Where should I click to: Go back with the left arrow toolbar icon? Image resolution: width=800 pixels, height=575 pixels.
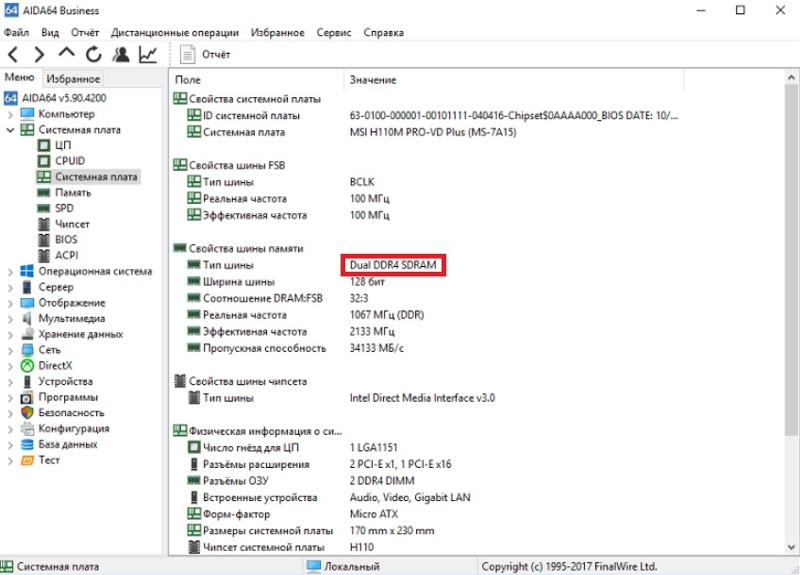(x=13, y=54)
